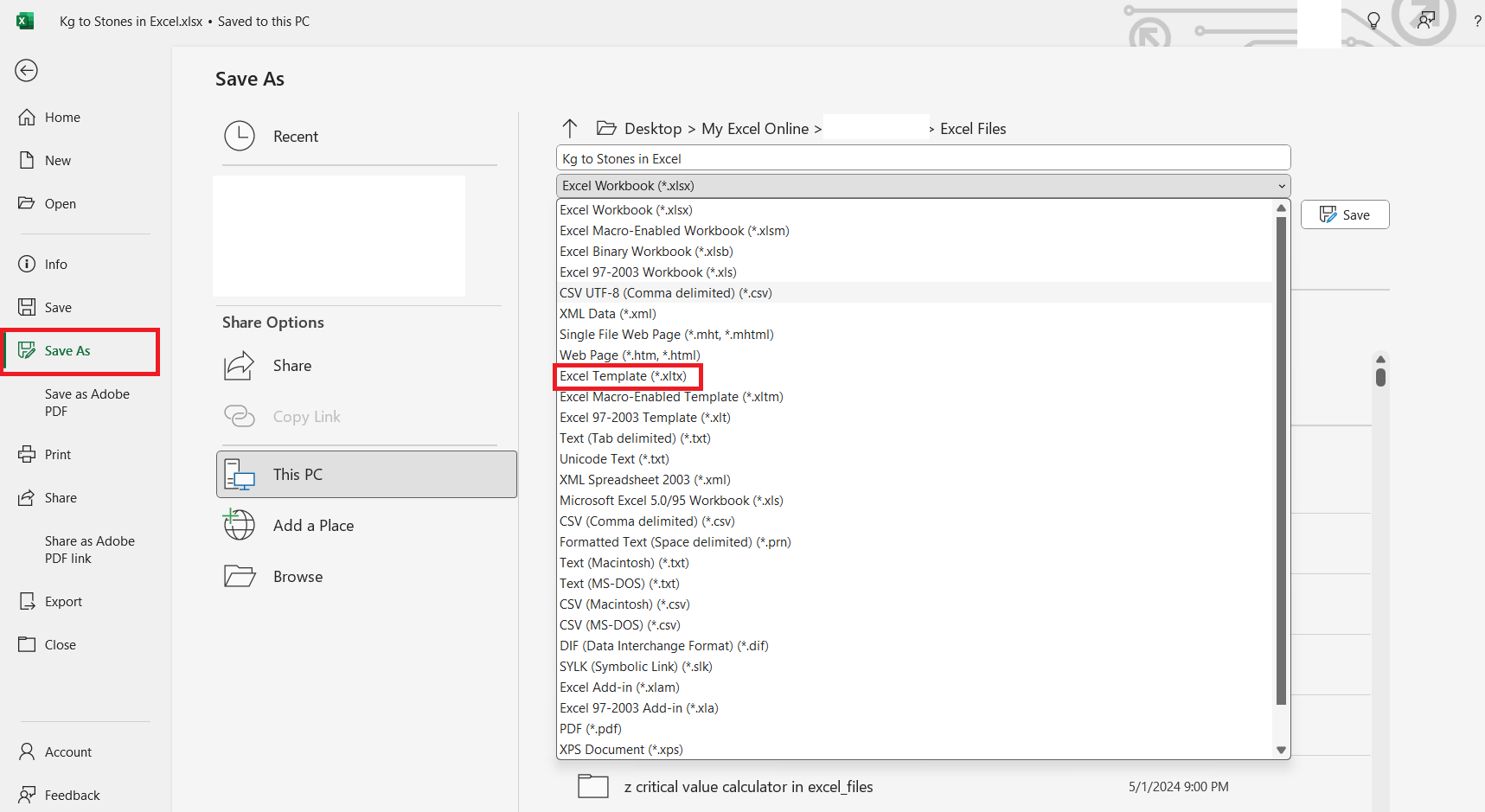Choose Web Page (*.htm, *.html) format
The width and height of the screenshot is (1485, 812).
coord(915,355)
